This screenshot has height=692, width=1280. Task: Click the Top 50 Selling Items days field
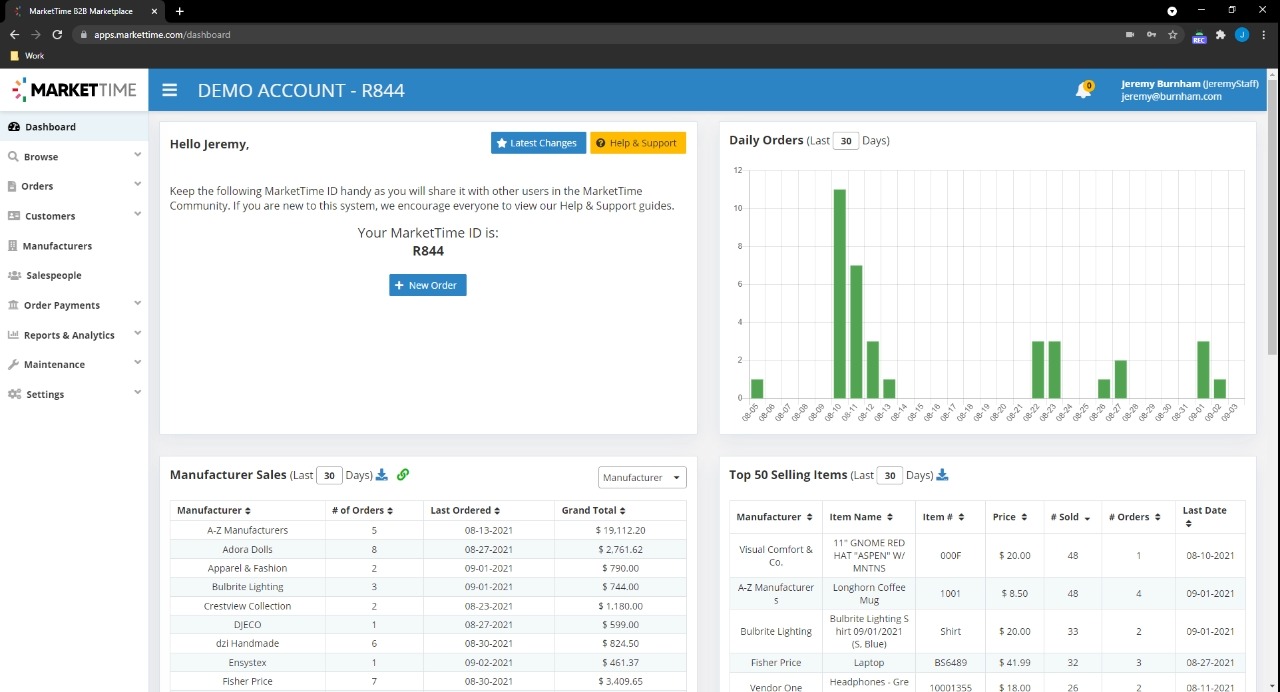point(890,476)
